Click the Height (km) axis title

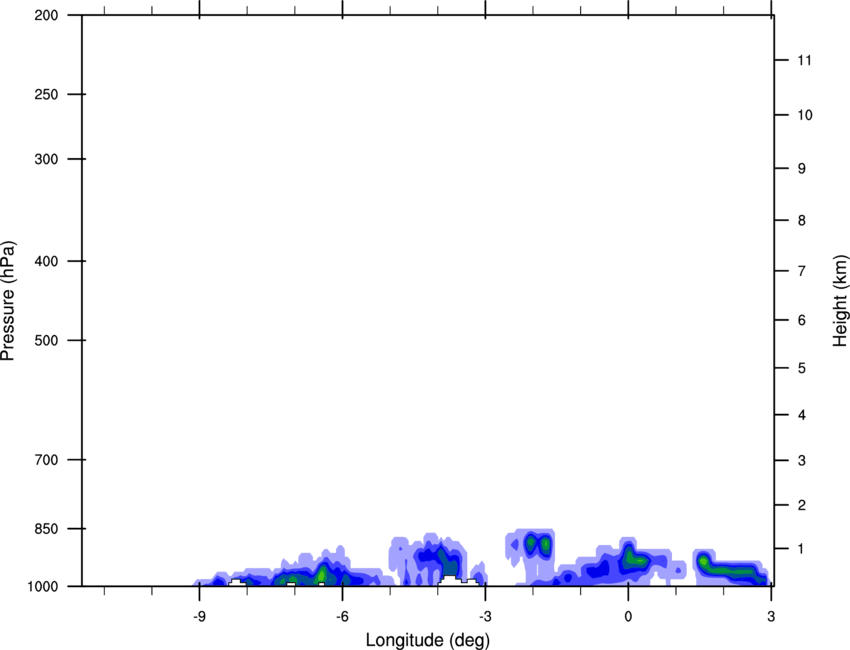(x=840, y=300)
